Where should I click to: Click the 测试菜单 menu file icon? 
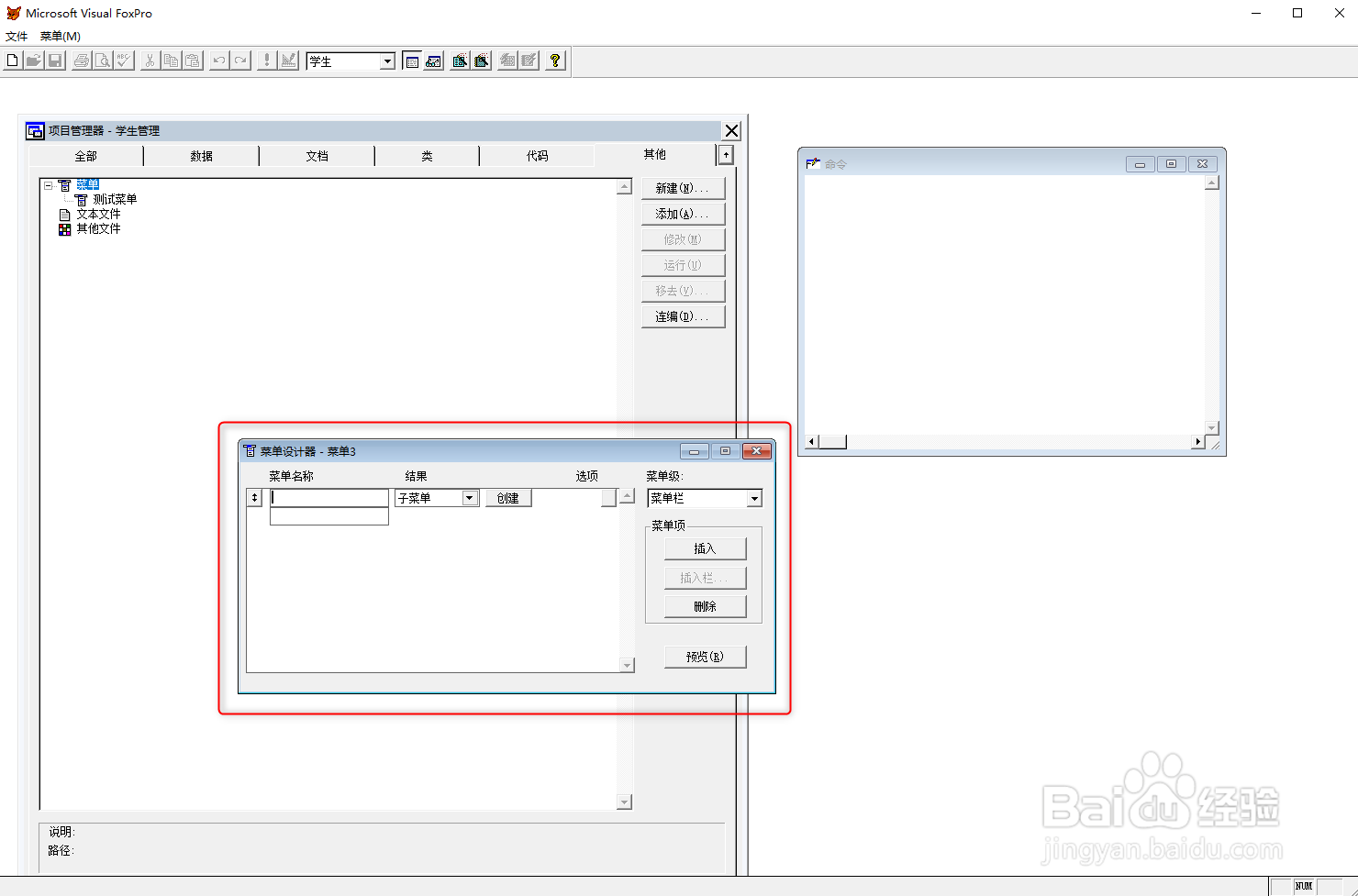coord(82,200)
